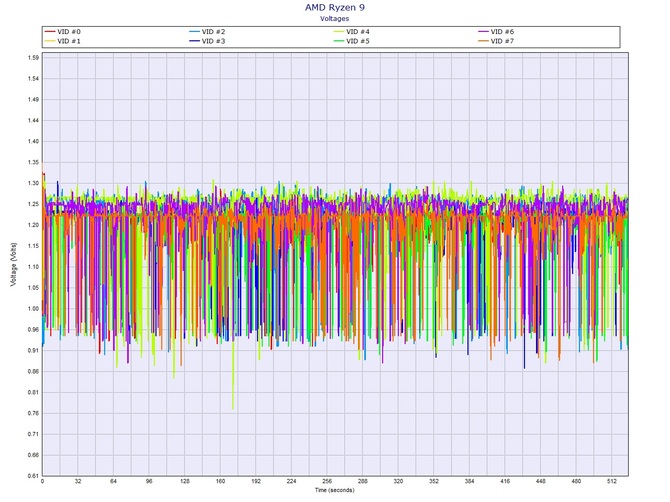
Task: Click the orange VID #7 line swatch
Action: tap(483, 41)
